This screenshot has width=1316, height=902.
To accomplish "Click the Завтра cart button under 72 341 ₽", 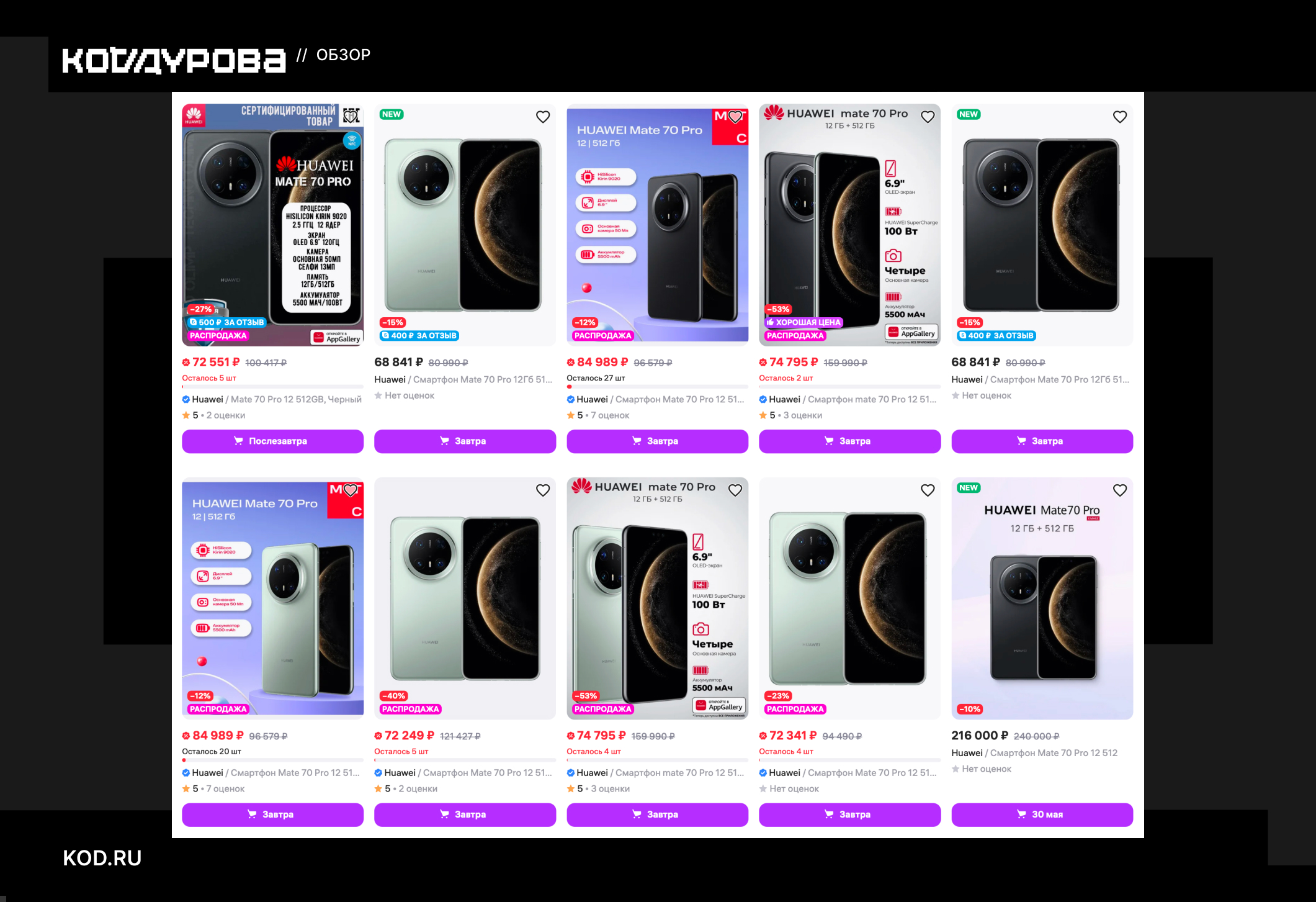I will [x=849, y=814].
